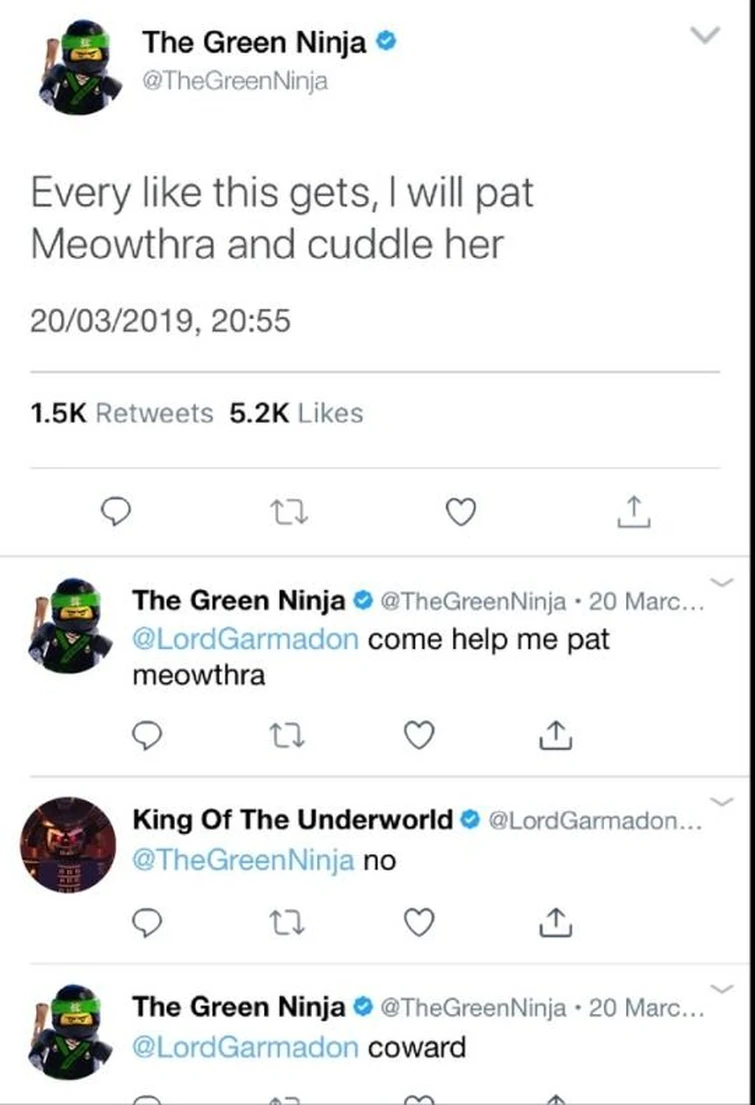Screen dimensions: 755x1105
Task: Open the @LordGarmadon mention in "come help me pat" tweet
Action: point(245,640)
